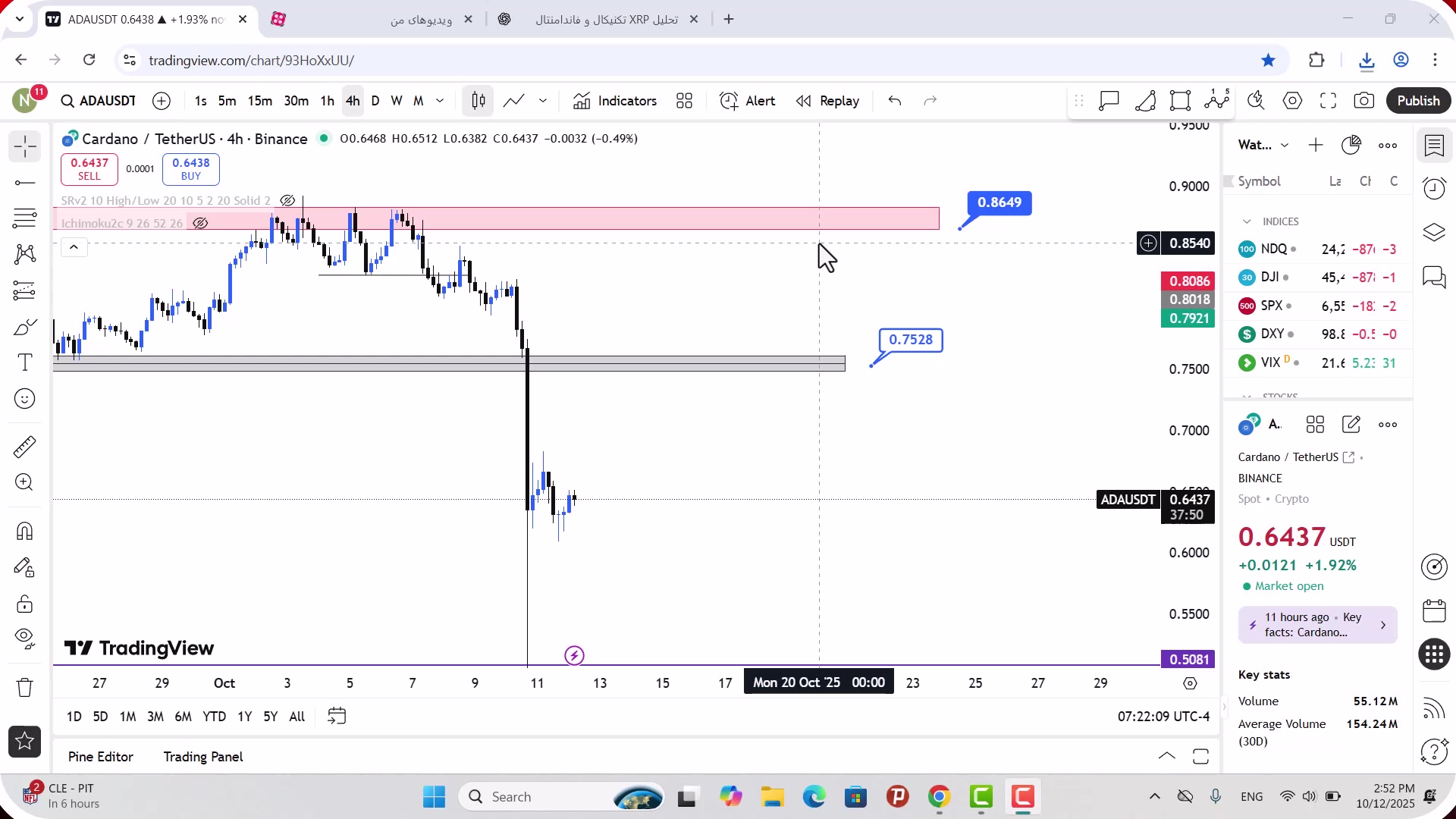This screenshot has width=1456, height=819.
Task: Open the emoji icons tool
Action: tap(24, 399)
